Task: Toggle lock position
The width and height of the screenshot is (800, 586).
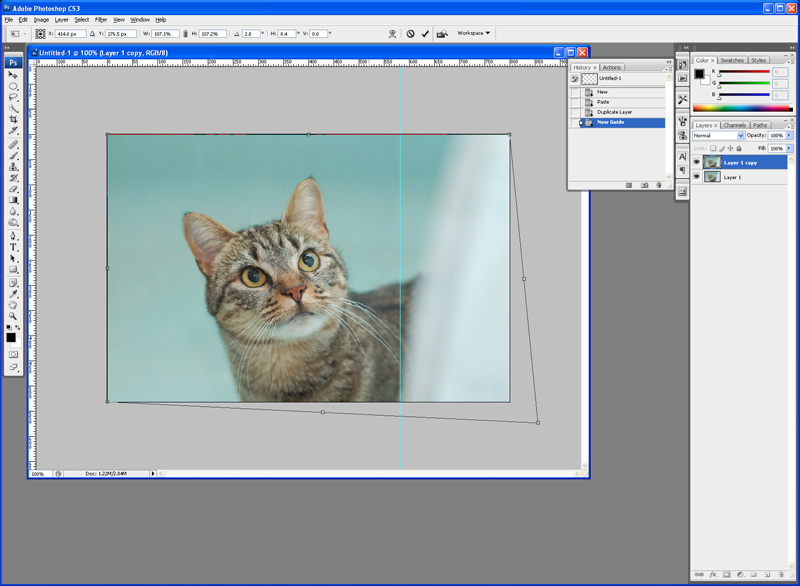Action: click(730, 148)
